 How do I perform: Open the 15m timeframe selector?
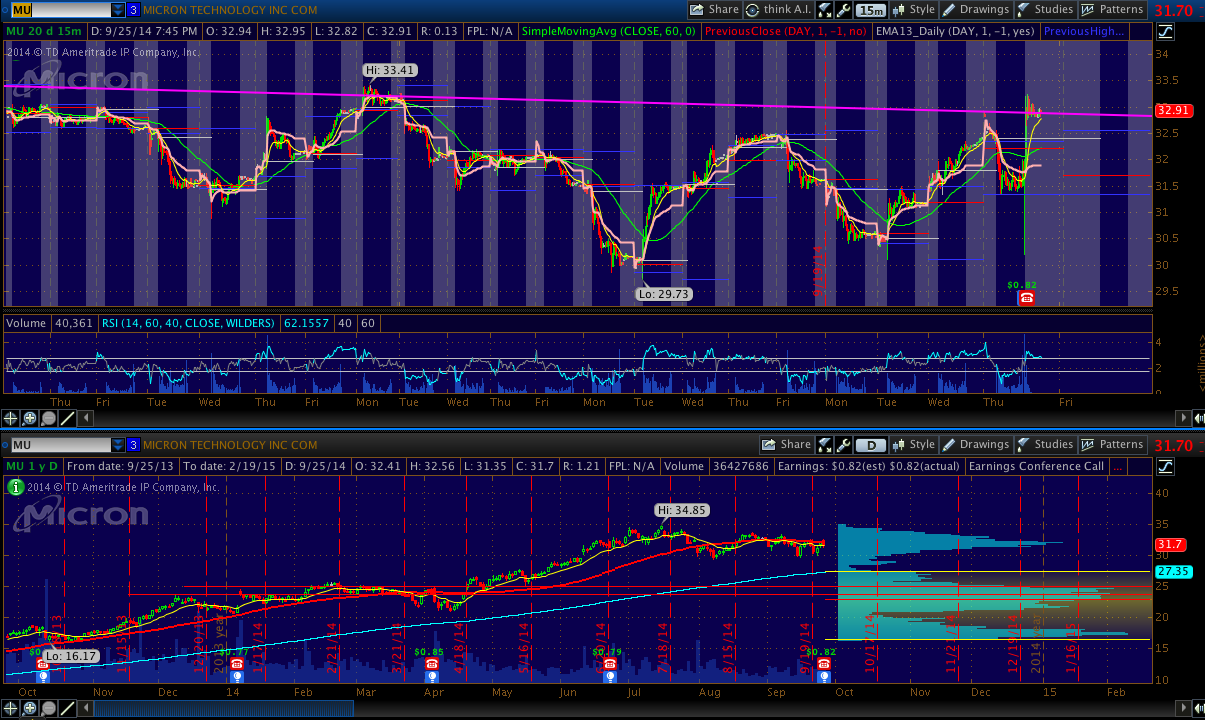(871, 10)
